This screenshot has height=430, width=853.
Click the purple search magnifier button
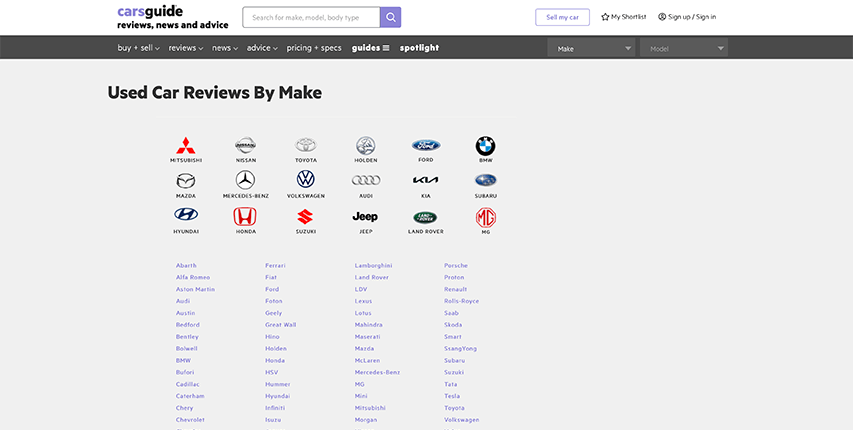pos(391,17)
